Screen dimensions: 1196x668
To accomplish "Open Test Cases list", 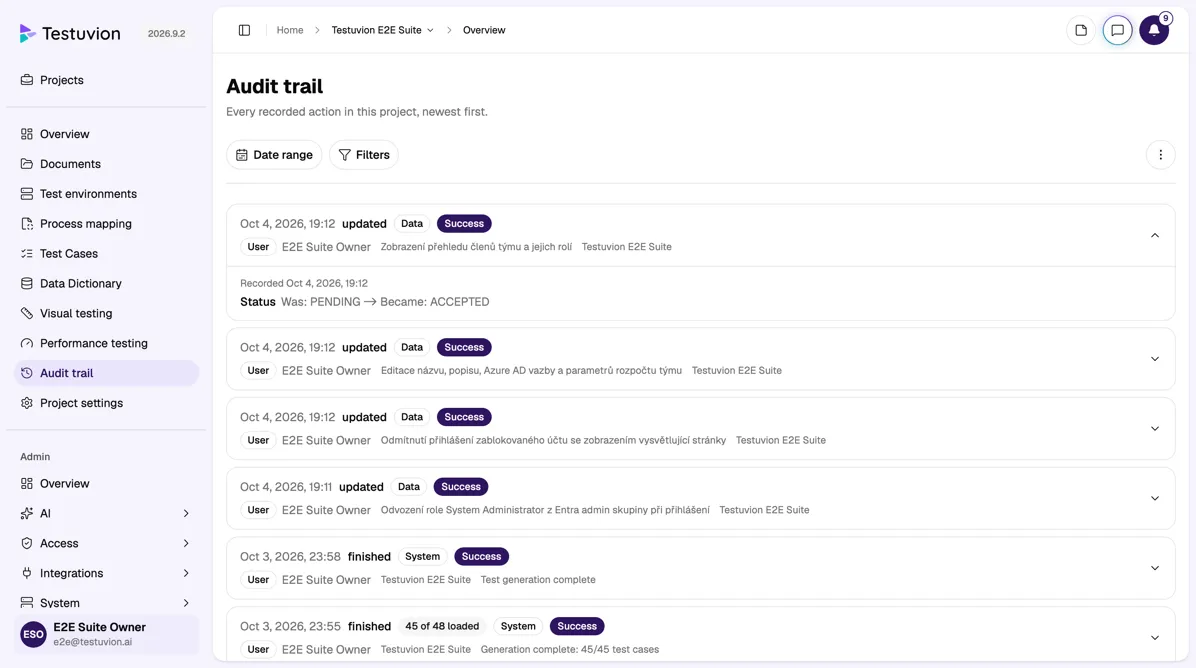I will point(107,253).
